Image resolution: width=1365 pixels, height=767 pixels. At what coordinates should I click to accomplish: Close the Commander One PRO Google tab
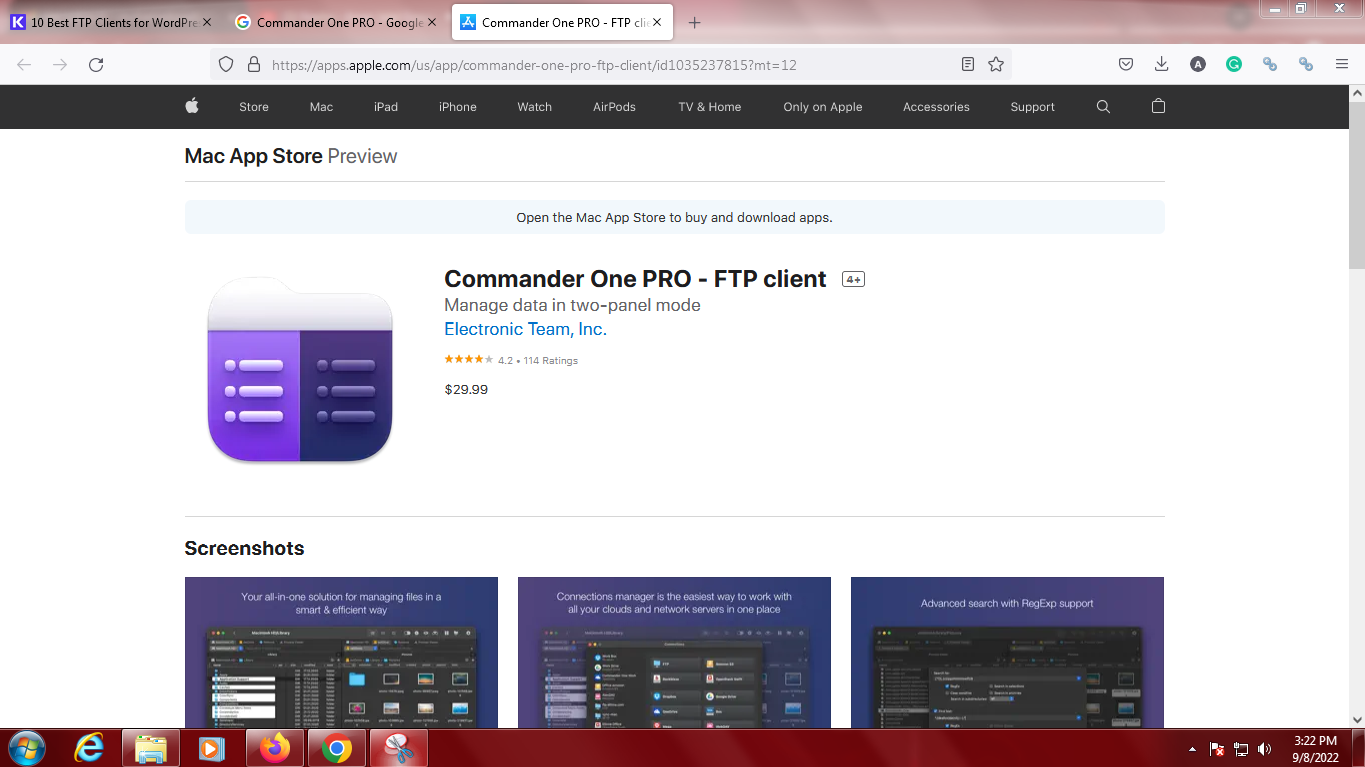tap(432, 22)
